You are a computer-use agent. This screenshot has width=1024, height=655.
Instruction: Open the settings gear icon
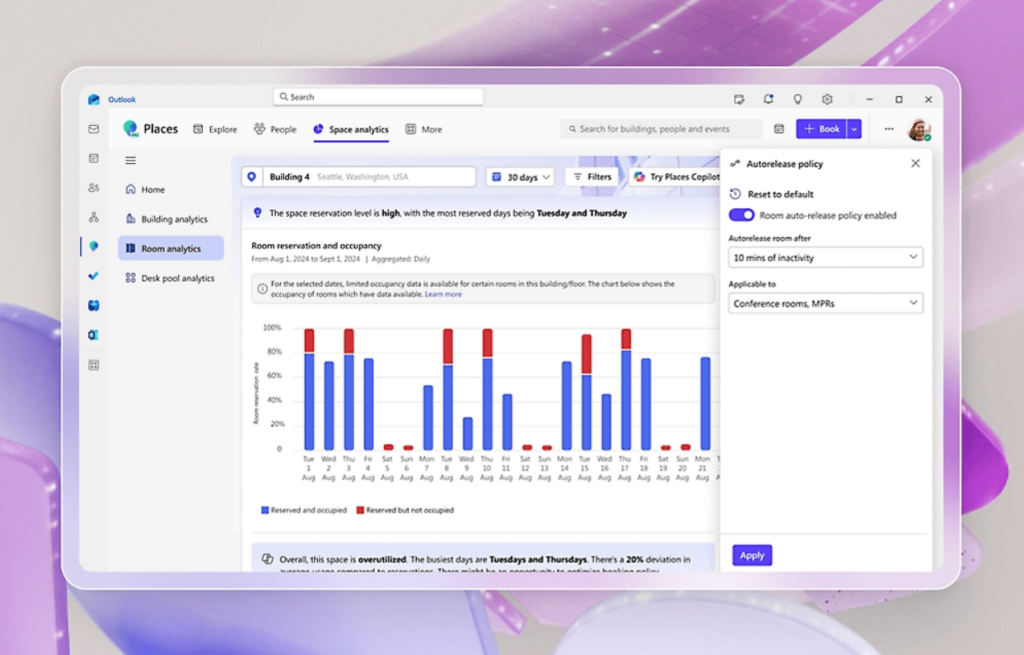pos(827,99)
